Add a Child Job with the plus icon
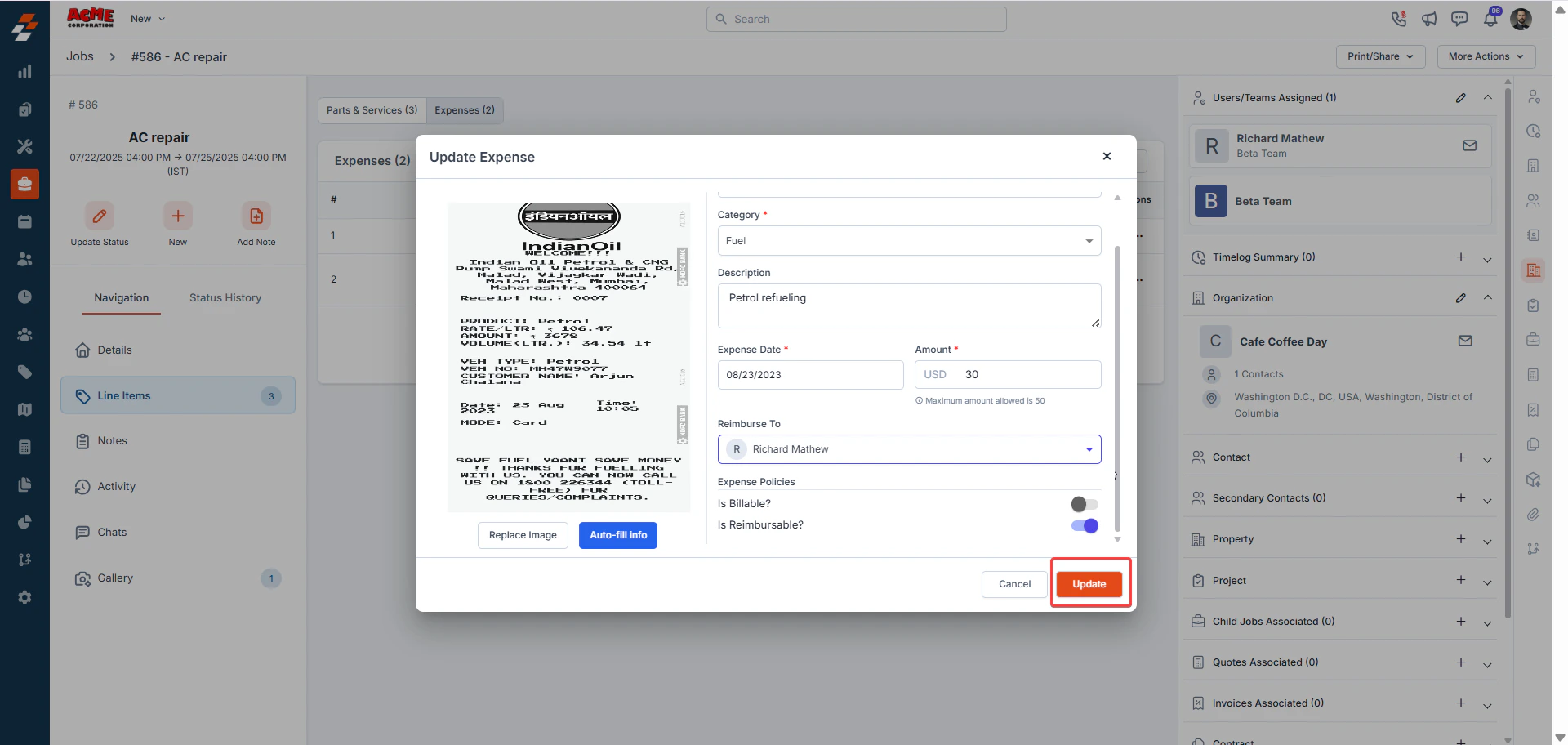The width and height of the screenshot is (1568, 745). tap(1460, 621)
